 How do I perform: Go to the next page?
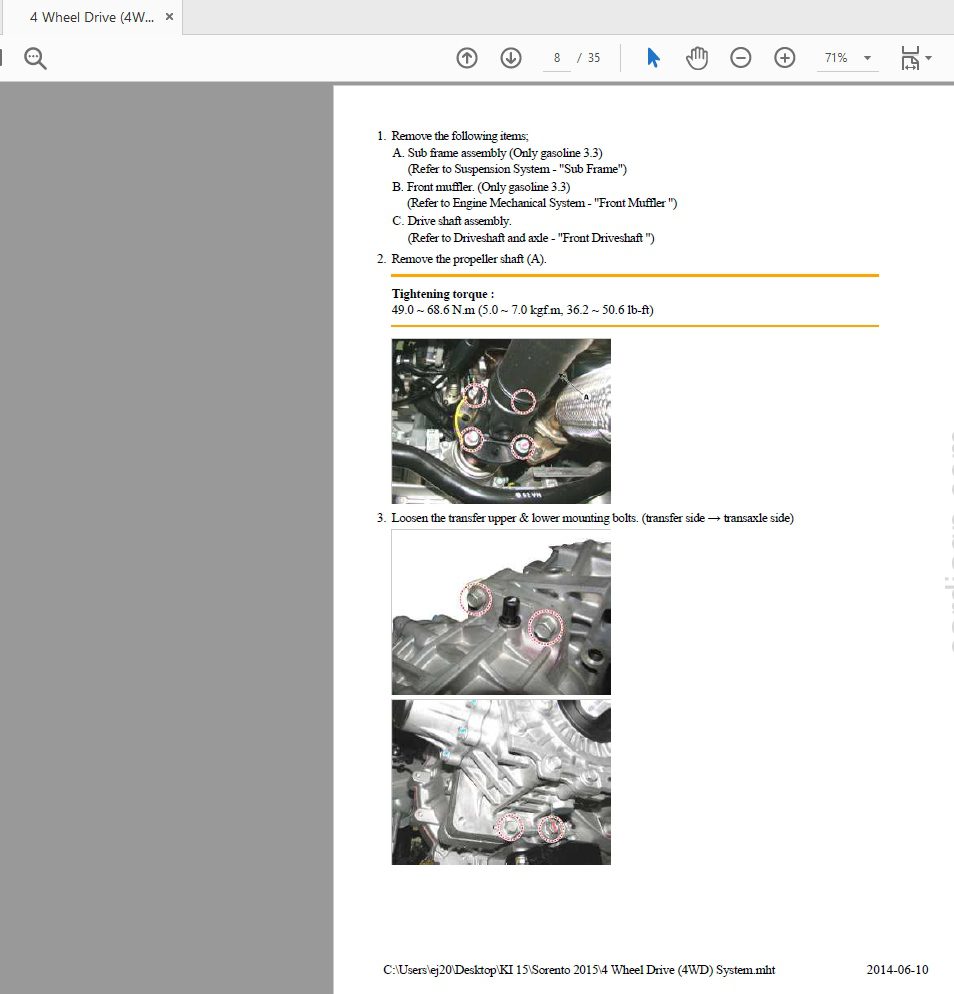(510, 58)
